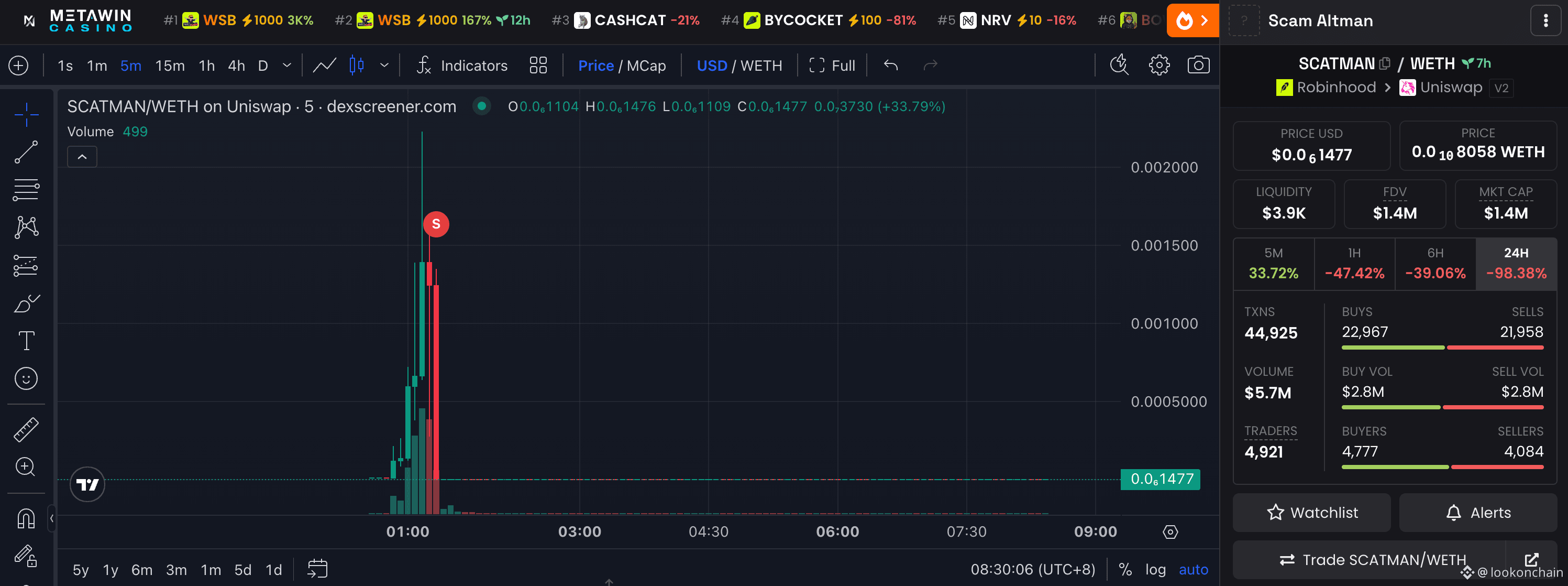
Task: Collapse the drawing toolbar sidebar
Action: point(52,518)
